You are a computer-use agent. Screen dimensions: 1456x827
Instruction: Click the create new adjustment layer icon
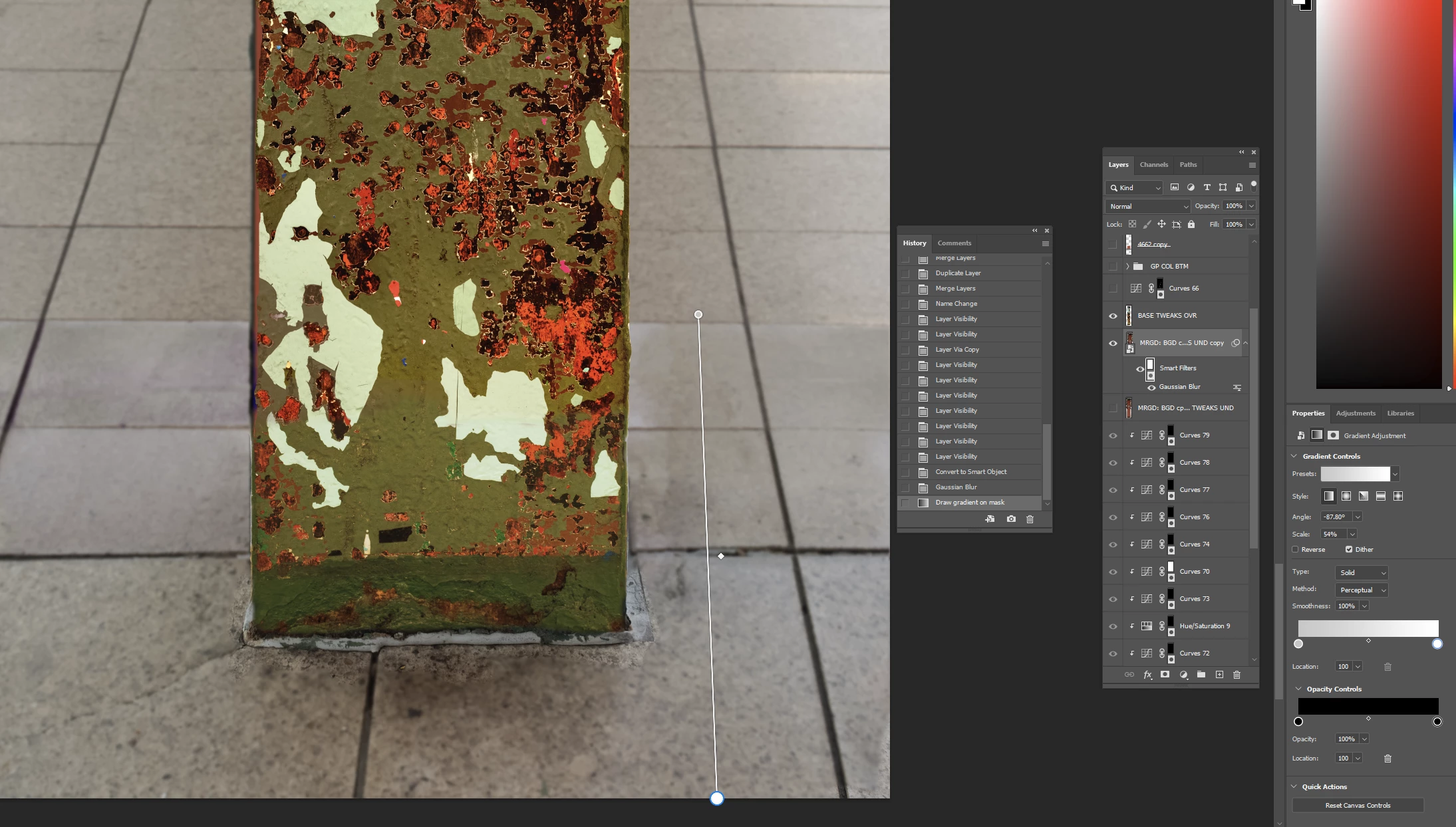tap(1183, 675)
